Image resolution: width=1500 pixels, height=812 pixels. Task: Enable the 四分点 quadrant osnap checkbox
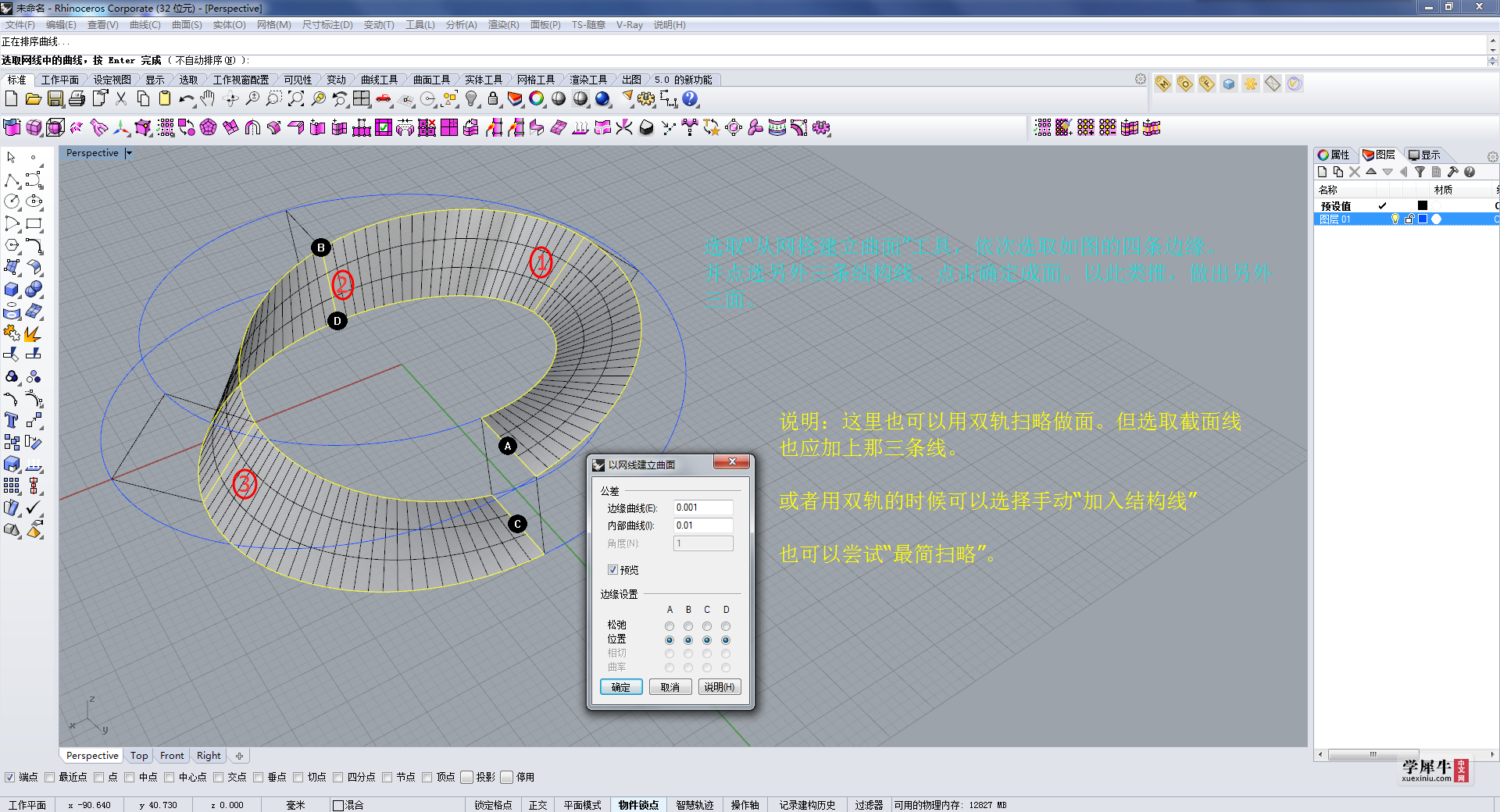pyautogui.click(x=338, y=777)
